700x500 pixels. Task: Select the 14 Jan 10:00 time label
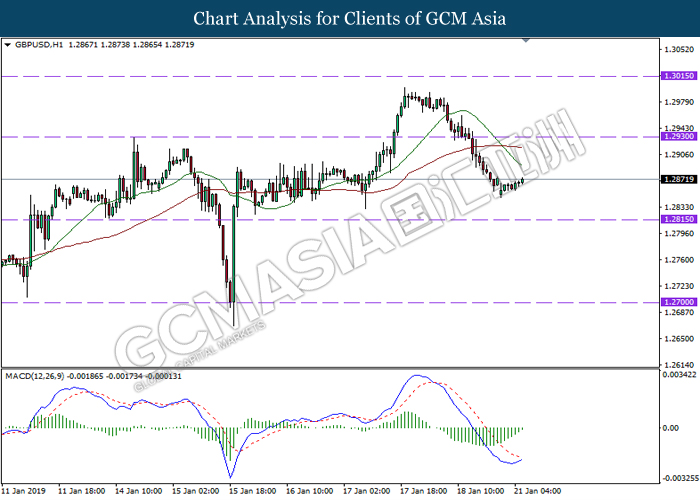pos(139,491)
